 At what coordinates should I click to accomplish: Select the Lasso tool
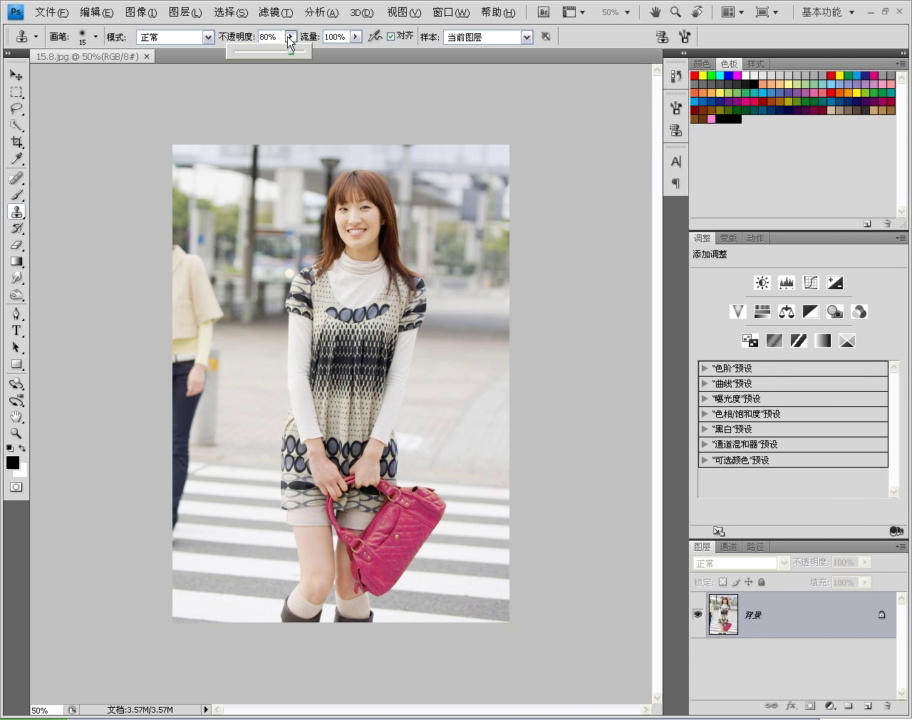(x=16, y=109)
